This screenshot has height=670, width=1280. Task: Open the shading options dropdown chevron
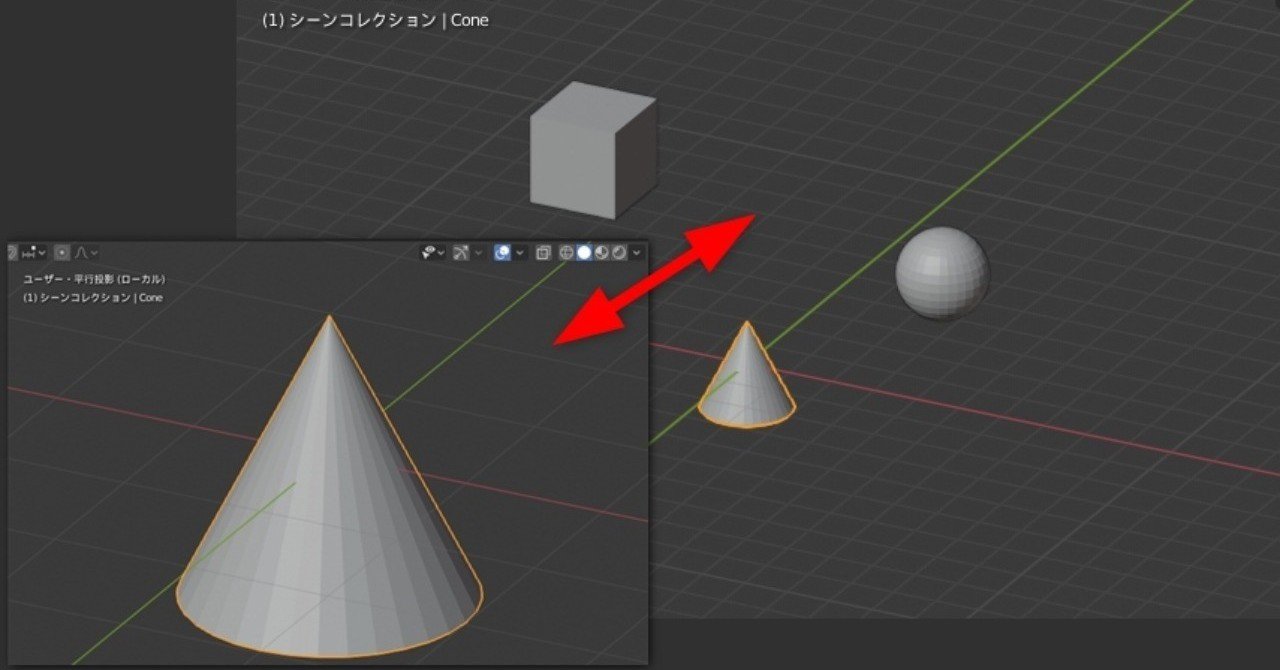636,253
